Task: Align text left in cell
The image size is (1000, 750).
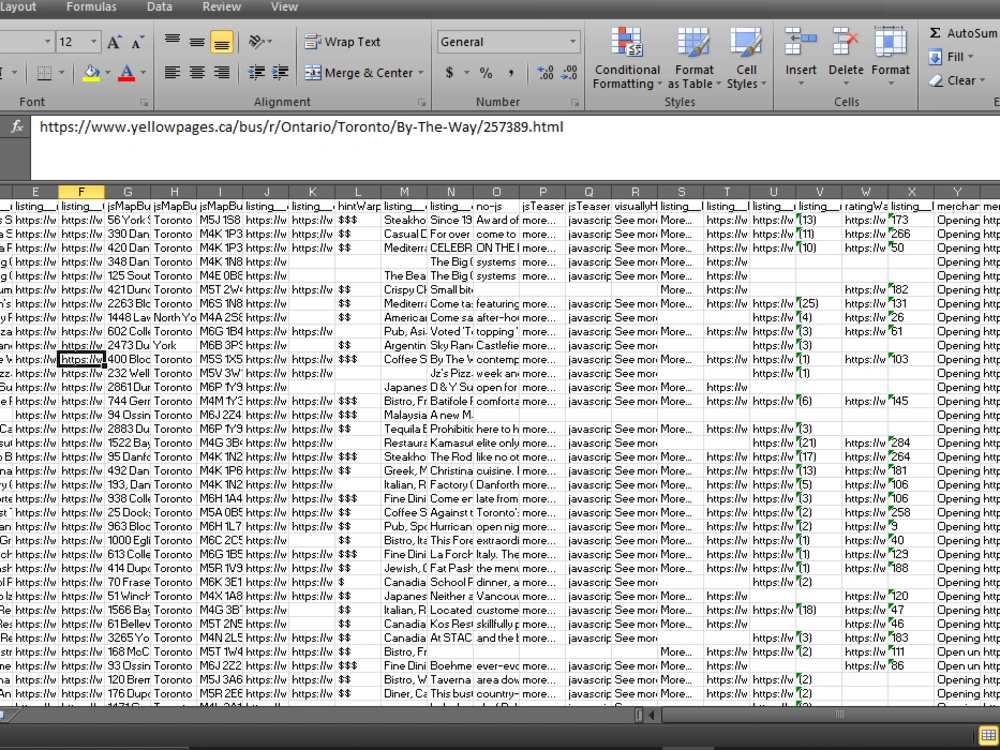Action: (172, 72)
